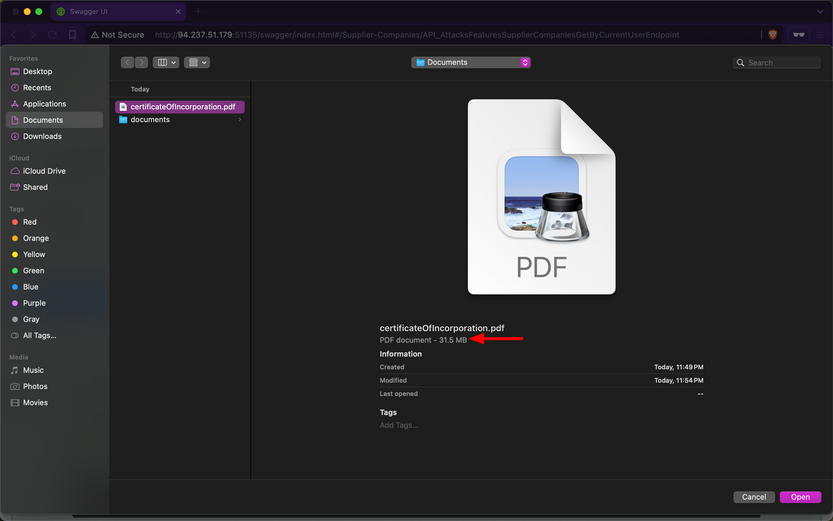Open Downloads folder from sidebar
Viewport: 833px width, 521px height.
click(42, 136)
